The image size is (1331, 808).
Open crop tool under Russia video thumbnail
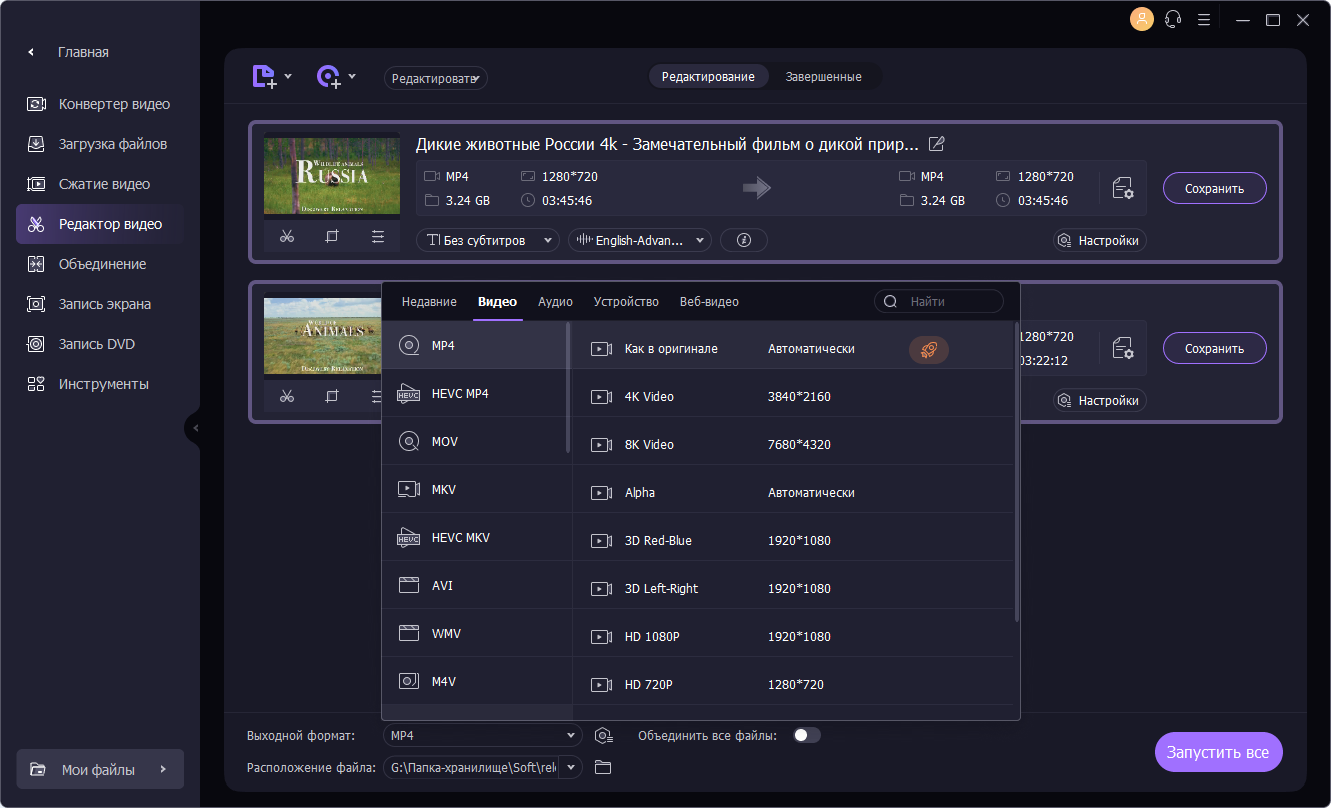(332, 237)
